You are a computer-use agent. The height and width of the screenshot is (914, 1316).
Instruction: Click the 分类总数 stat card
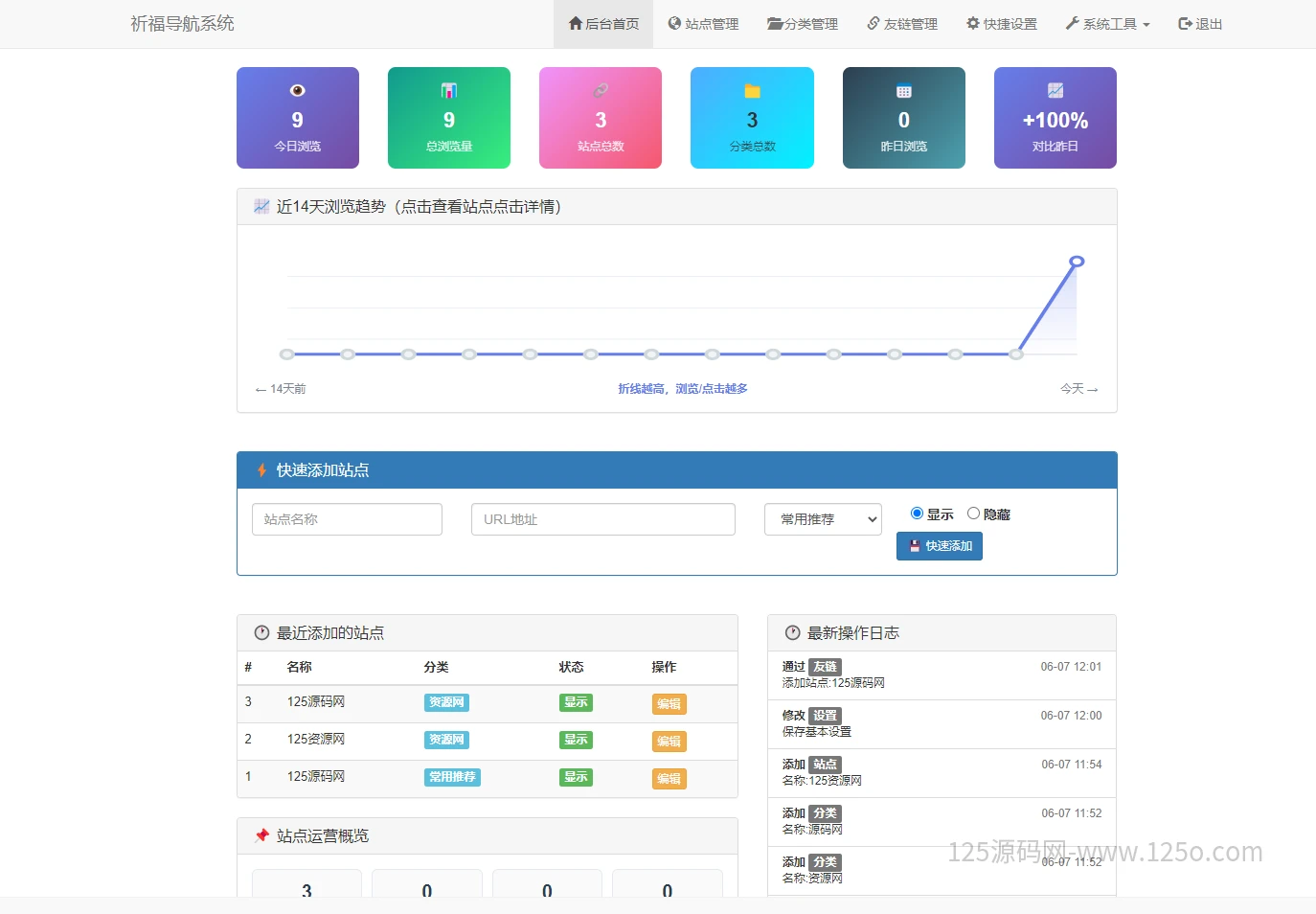[752, 118]
